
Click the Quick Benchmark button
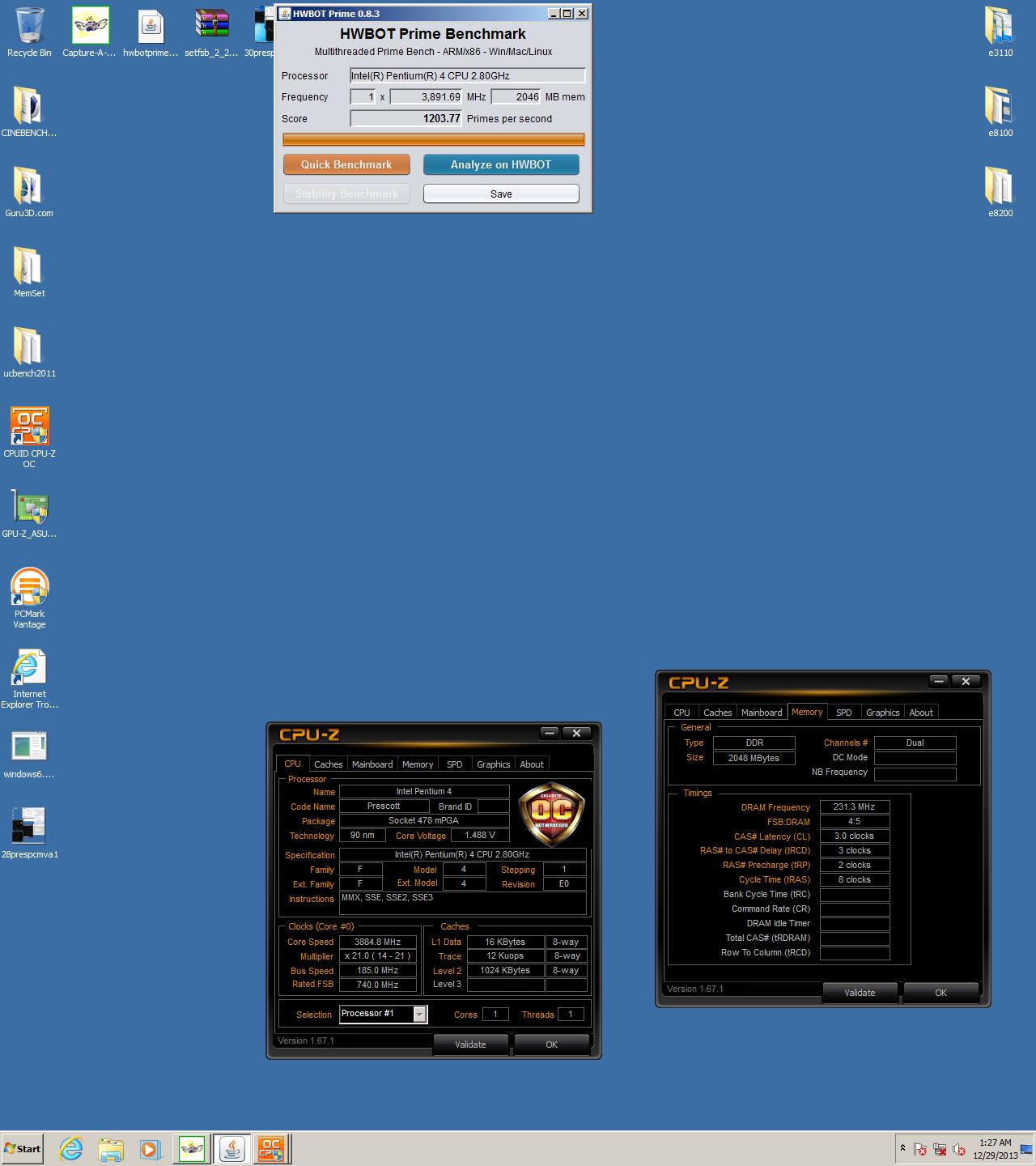tap(346, 164)
